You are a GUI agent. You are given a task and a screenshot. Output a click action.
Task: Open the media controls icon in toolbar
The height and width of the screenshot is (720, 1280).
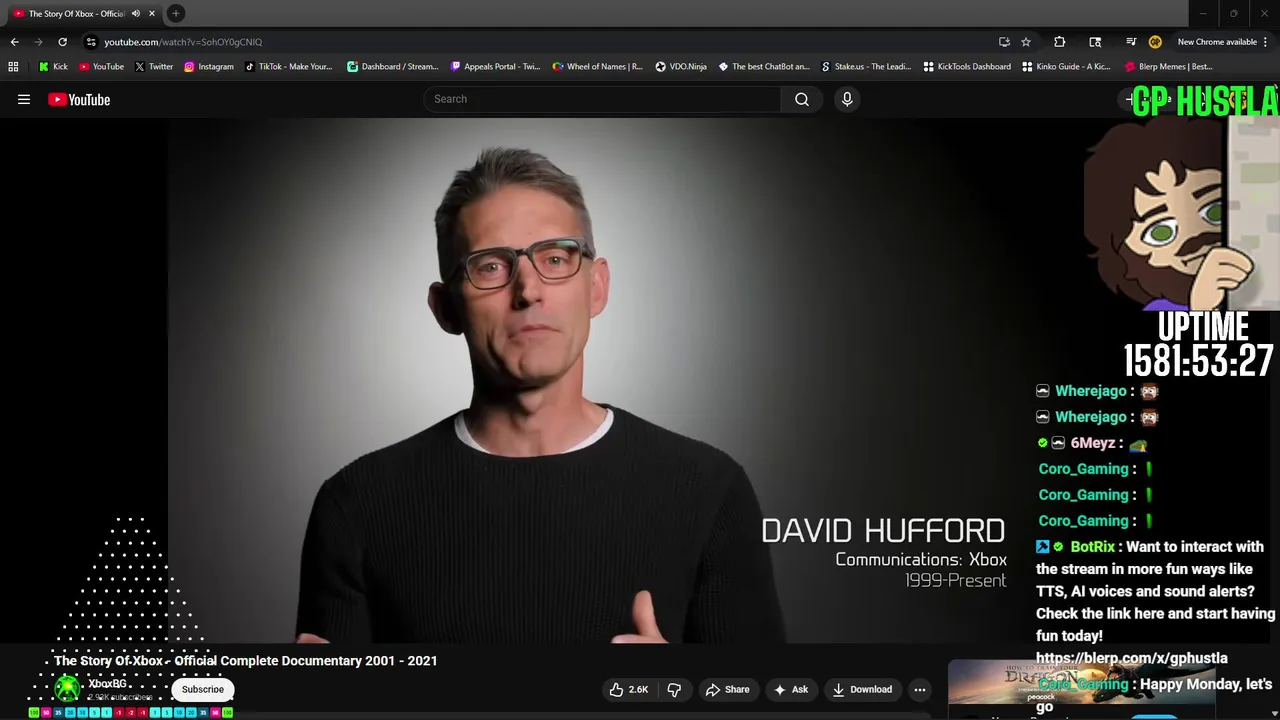[1131, 42]
